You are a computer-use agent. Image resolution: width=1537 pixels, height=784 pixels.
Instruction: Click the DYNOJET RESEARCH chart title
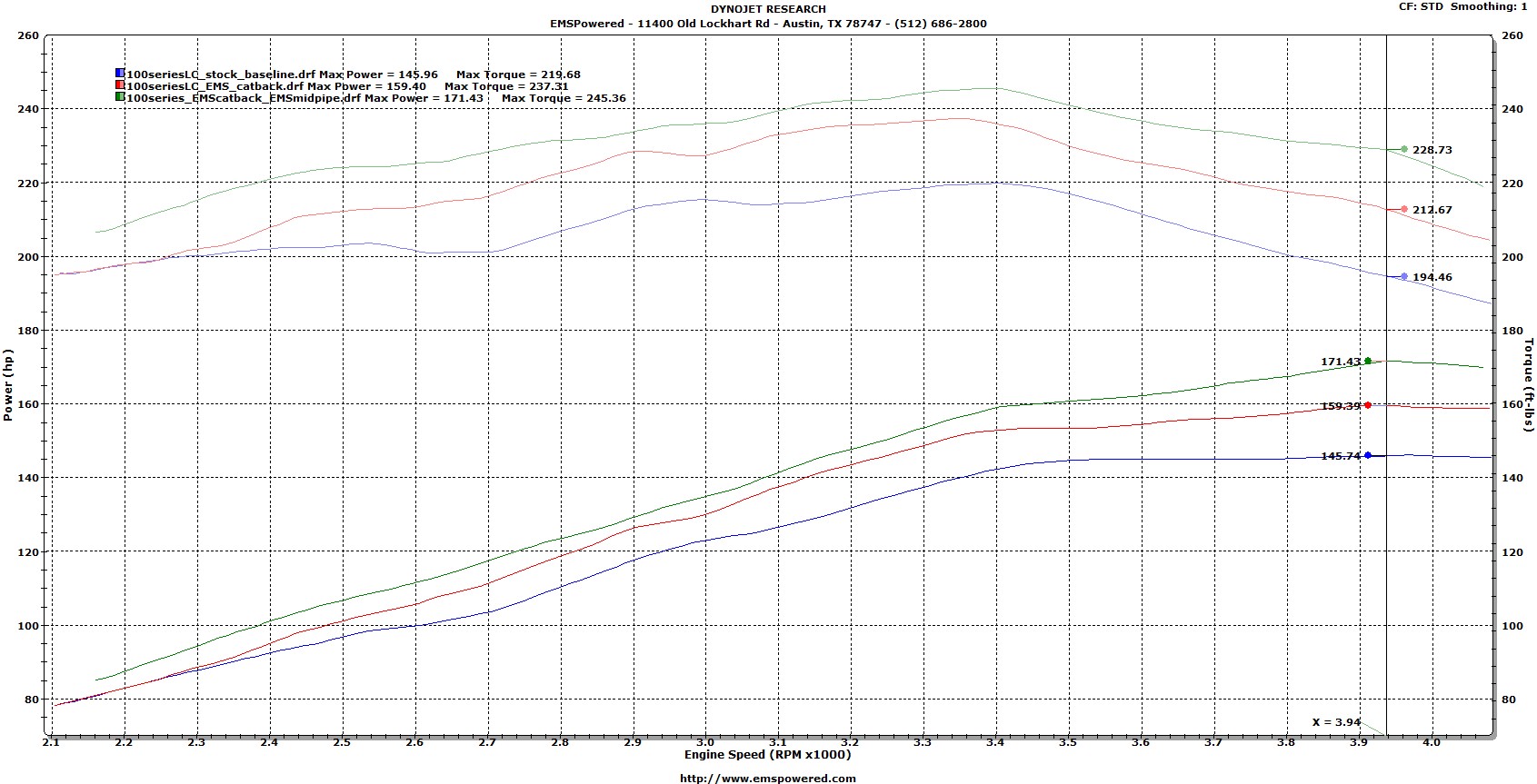coord(768,9)
